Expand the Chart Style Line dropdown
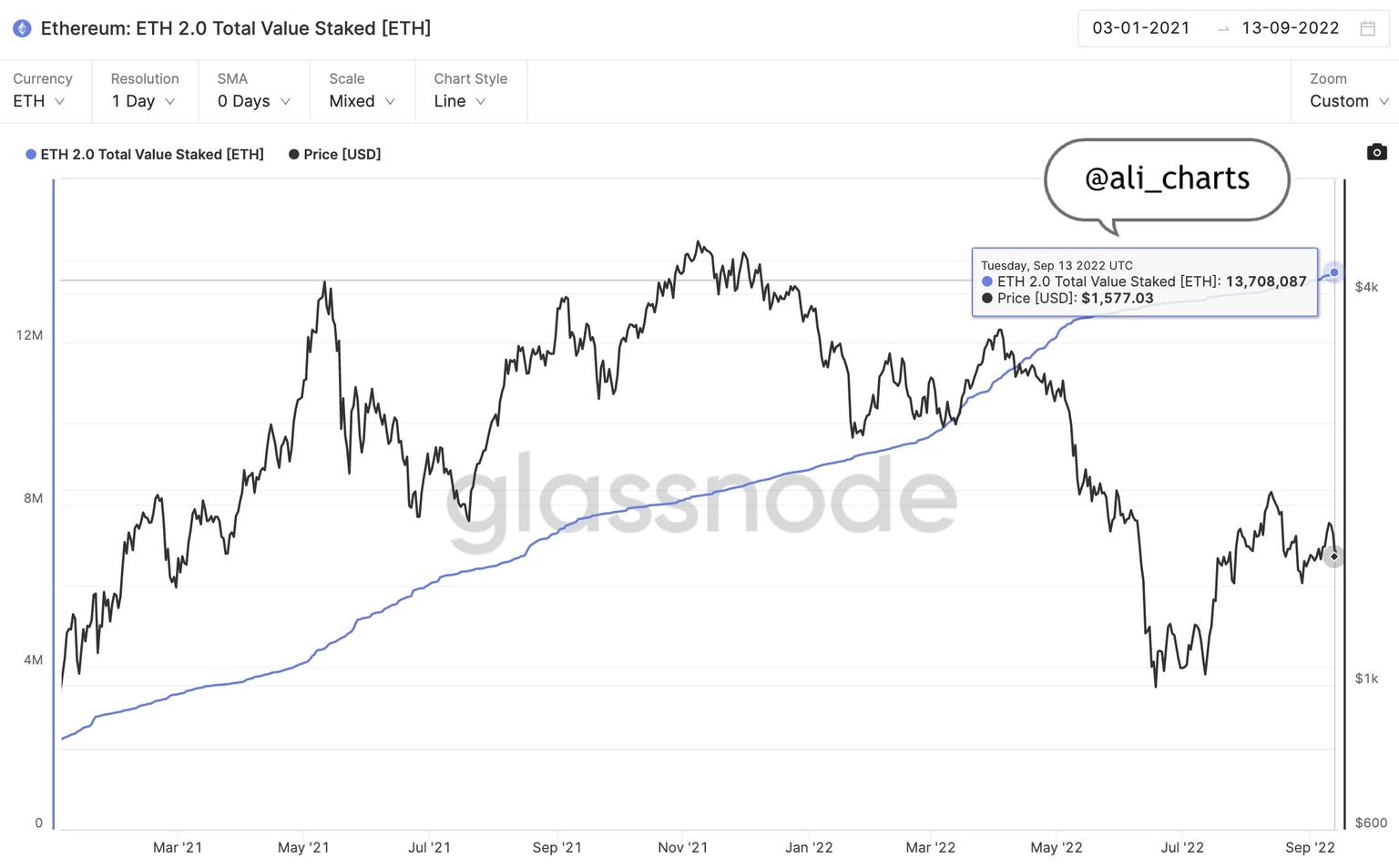Image resolution: width=1399 pixels, height=868 pixels. pyautogui.click(x=460, y=101)
